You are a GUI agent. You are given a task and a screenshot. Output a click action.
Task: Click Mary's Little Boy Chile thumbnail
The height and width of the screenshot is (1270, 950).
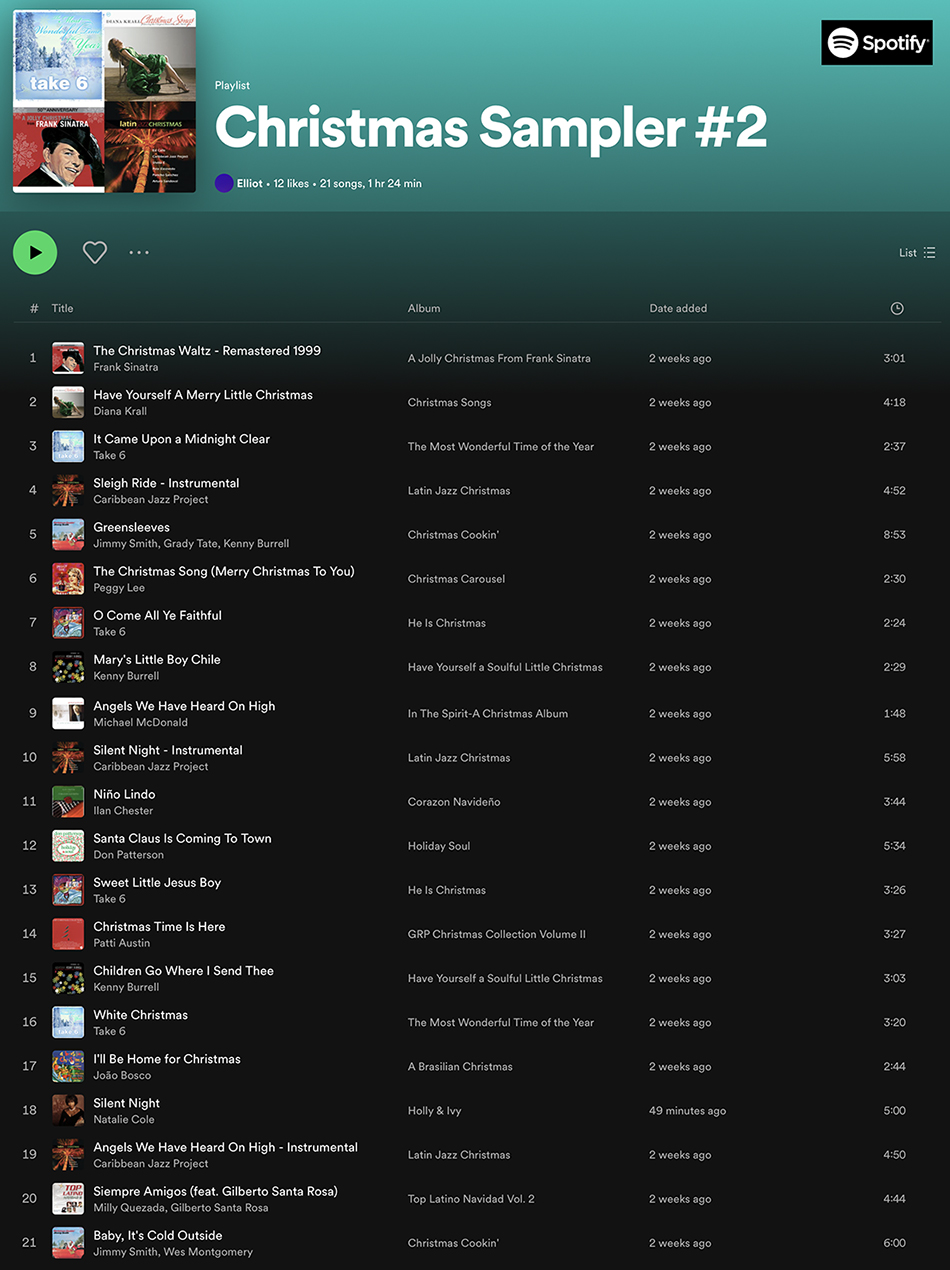(68, 666)
